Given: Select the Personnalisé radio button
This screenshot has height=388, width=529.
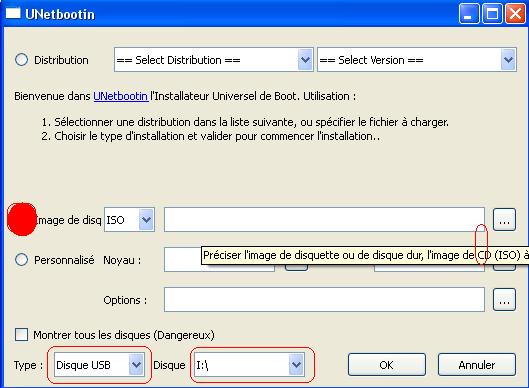Looking at the screenshot, I should point(22,260).
